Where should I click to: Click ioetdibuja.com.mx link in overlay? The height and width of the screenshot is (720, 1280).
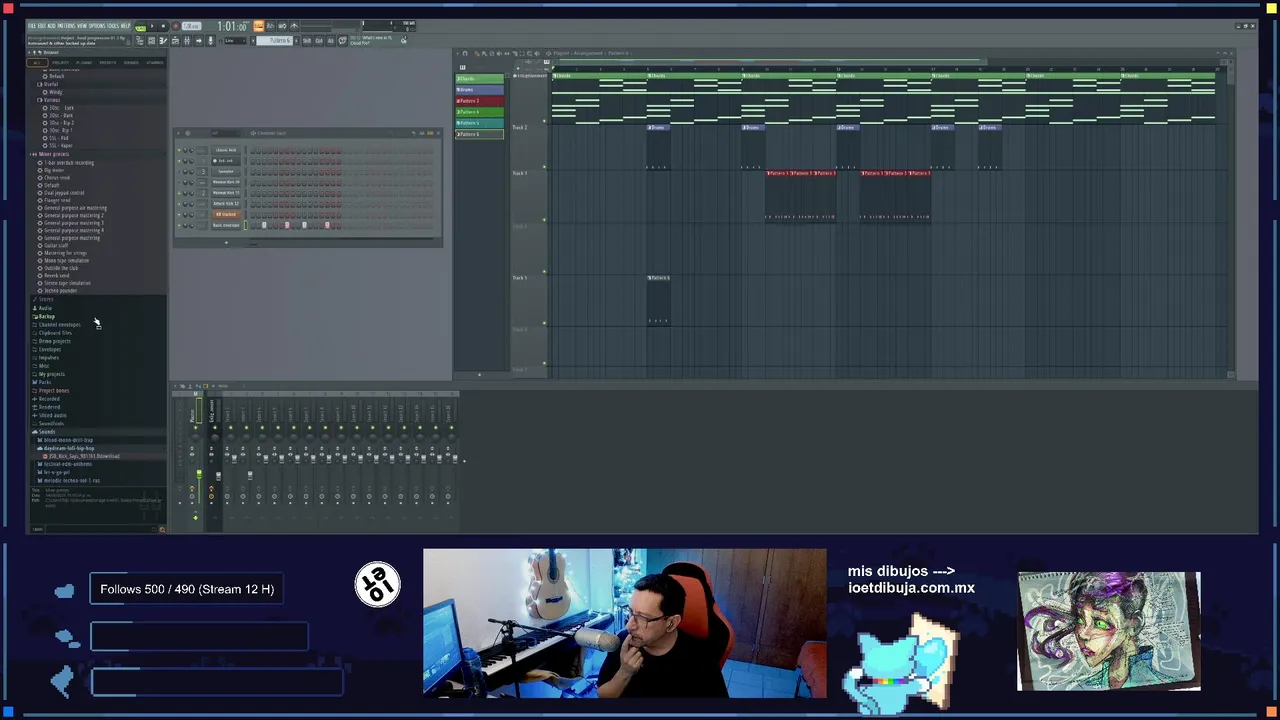[911, 588]
